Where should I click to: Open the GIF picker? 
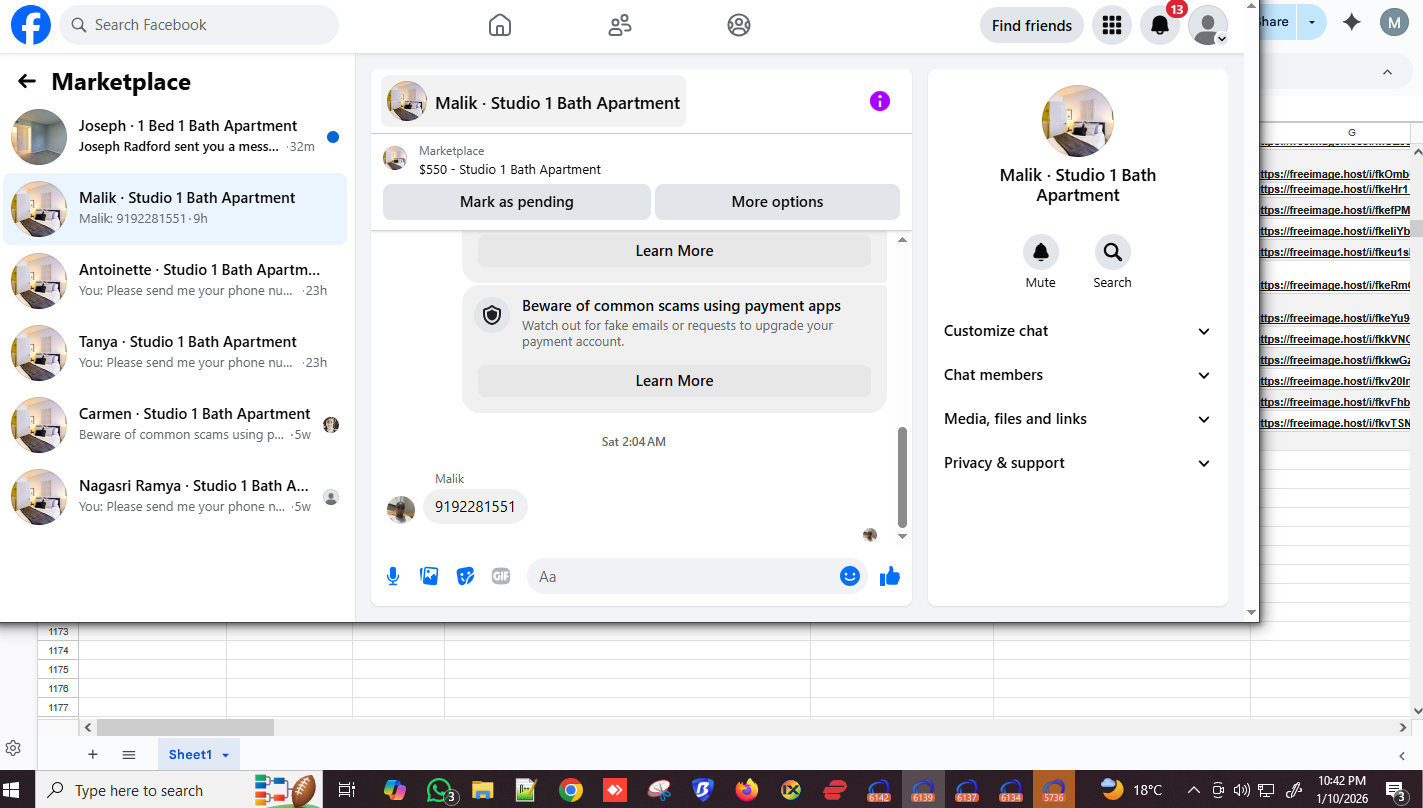501,576
